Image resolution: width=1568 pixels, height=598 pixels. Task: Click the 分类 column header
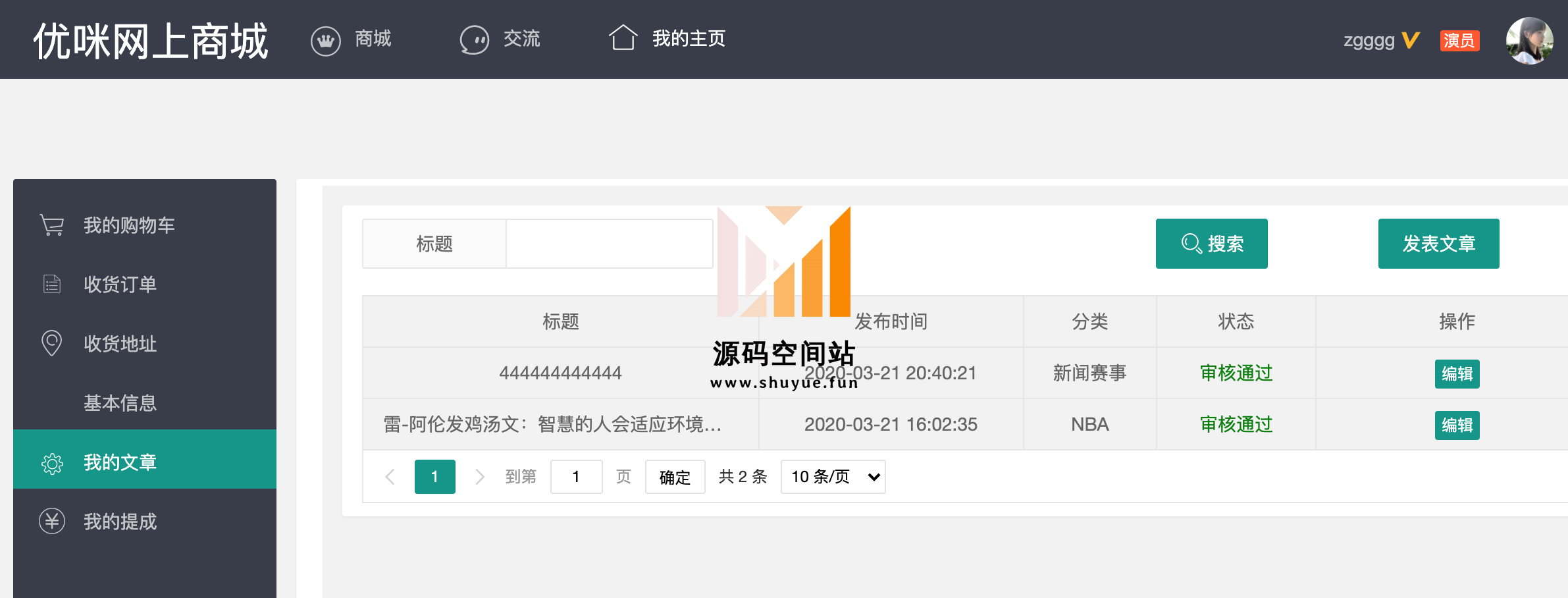pos(1090,321)
